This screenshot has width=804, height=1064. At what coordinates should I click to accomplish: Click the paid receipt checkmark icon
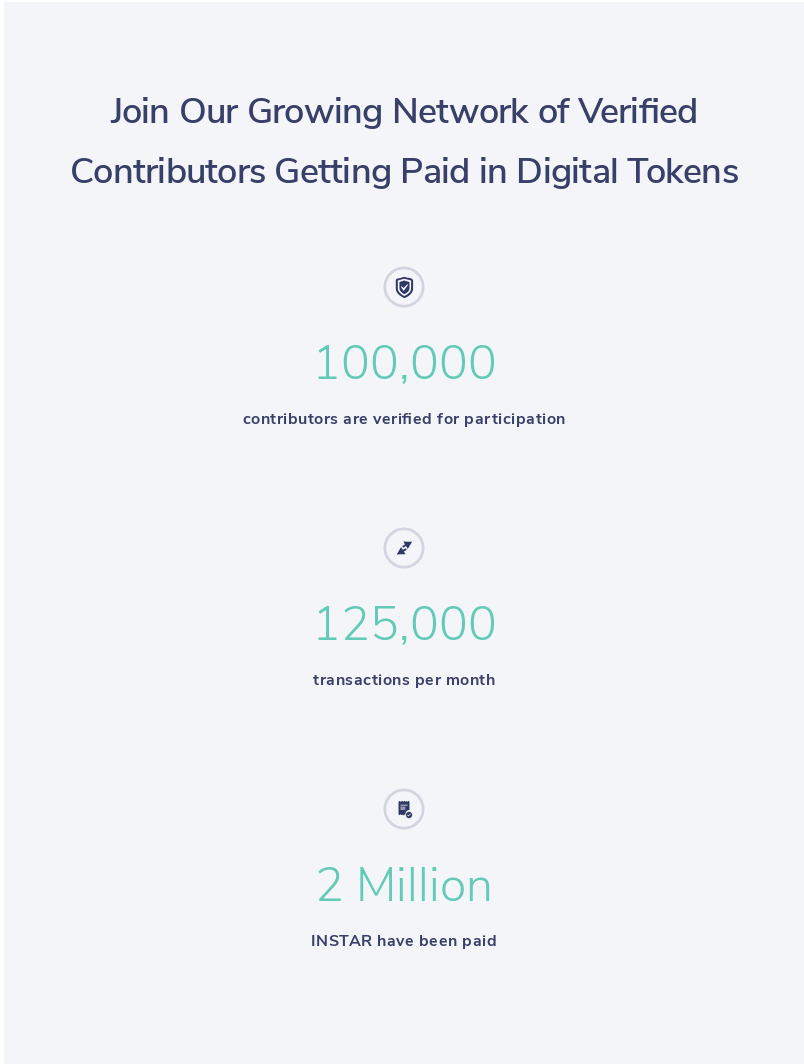pyautogui.click(x=404, y=809)
